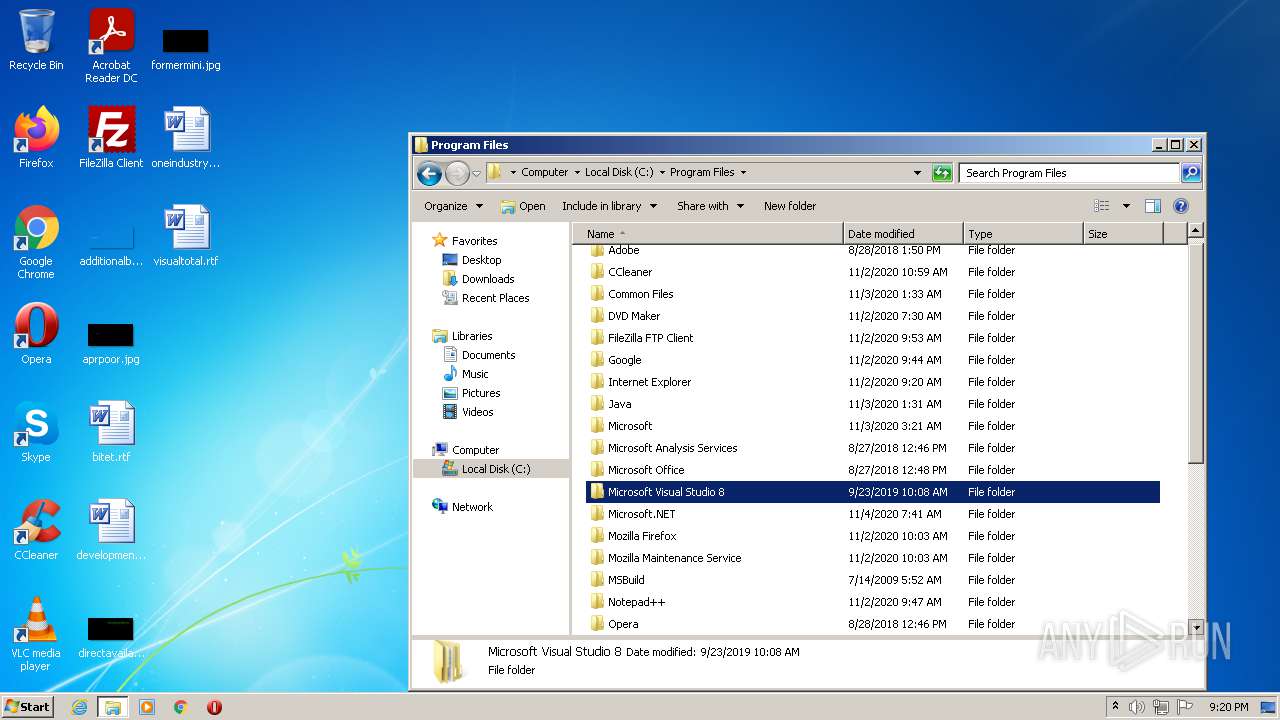Expand Local Disk (C:) breadcrumb arrow
Screen dimensions: 1280x720
click(662, 173)
